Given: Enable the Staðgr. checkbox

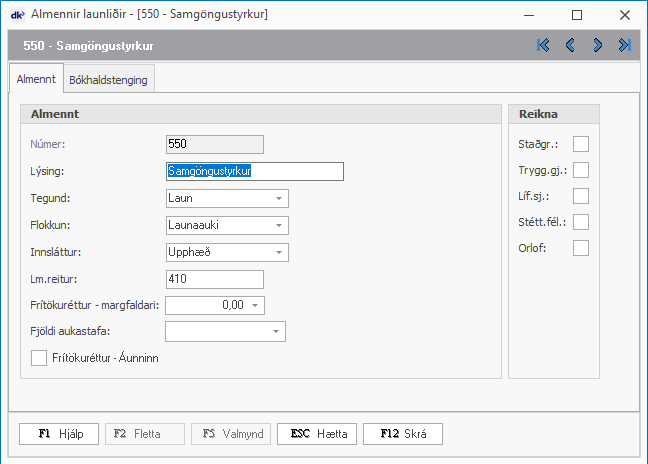Looking at the screenshot, I should 581,144.
